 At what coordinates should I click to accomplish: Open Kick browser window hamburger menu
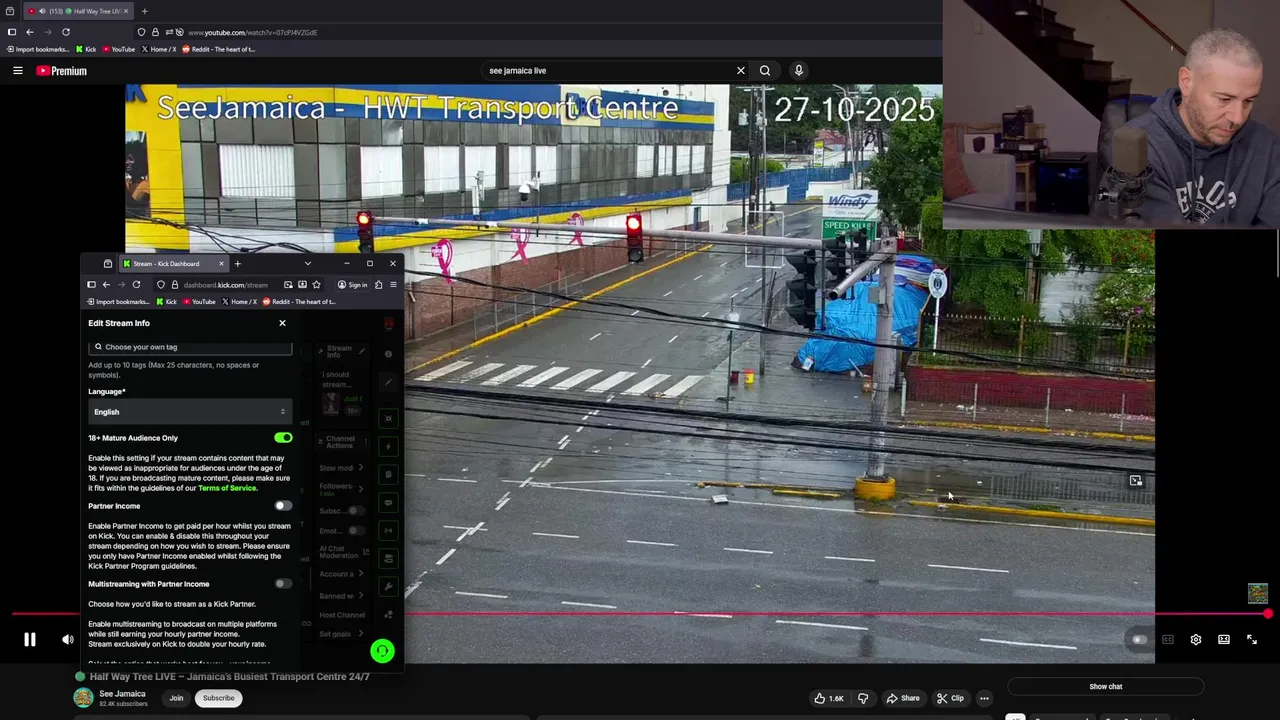click(393, 285)
